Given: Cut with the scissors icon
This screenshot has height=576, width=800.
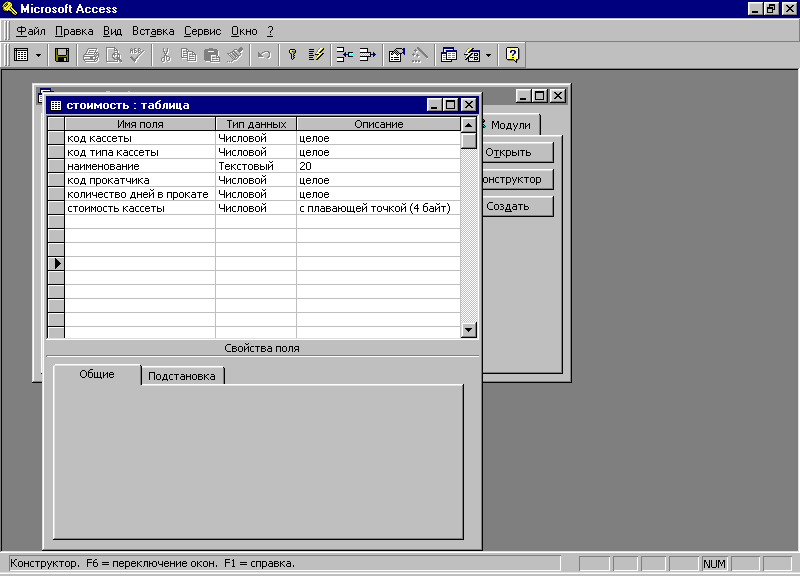Looking at the screenshot, I should [x=166, y=55].
